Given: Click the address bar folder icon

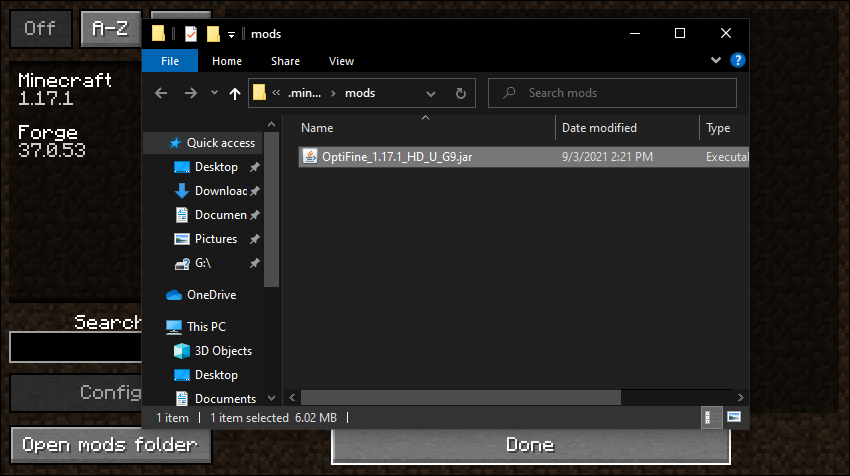Looking at the screenshot, I should tap(260, 93).
